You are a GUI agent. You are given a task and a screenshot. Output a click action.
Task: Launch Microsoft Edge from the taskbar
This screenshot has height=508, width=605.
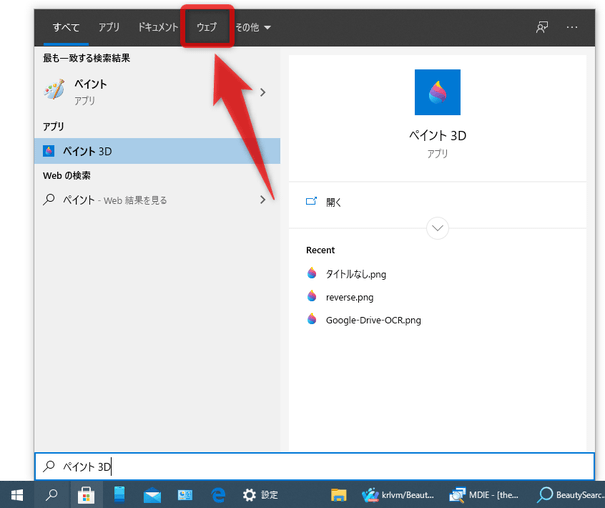(x=218, y=495)
